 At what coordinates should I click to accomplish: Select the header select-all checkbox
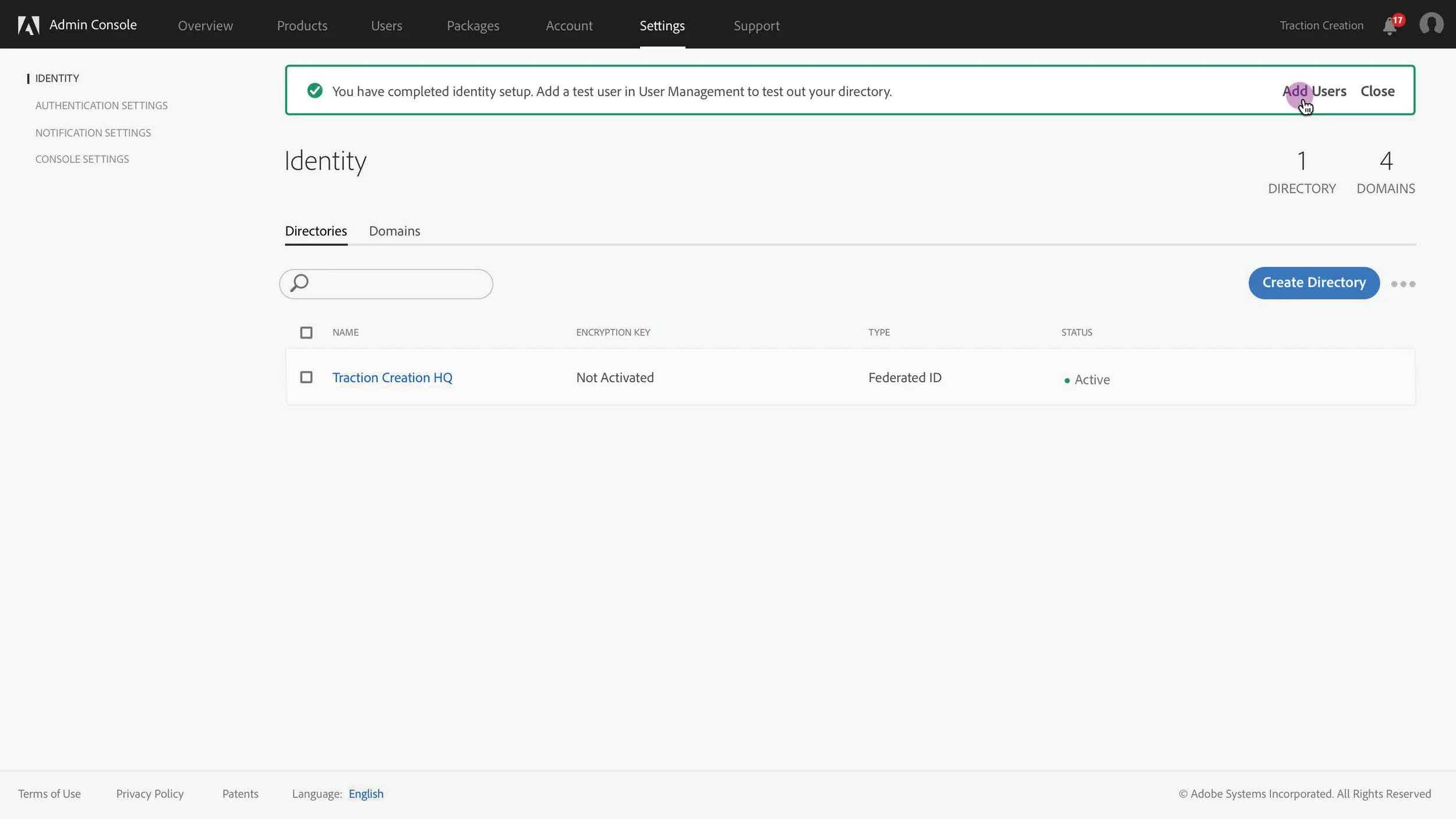pyautogui.click(x=306, y=333)
